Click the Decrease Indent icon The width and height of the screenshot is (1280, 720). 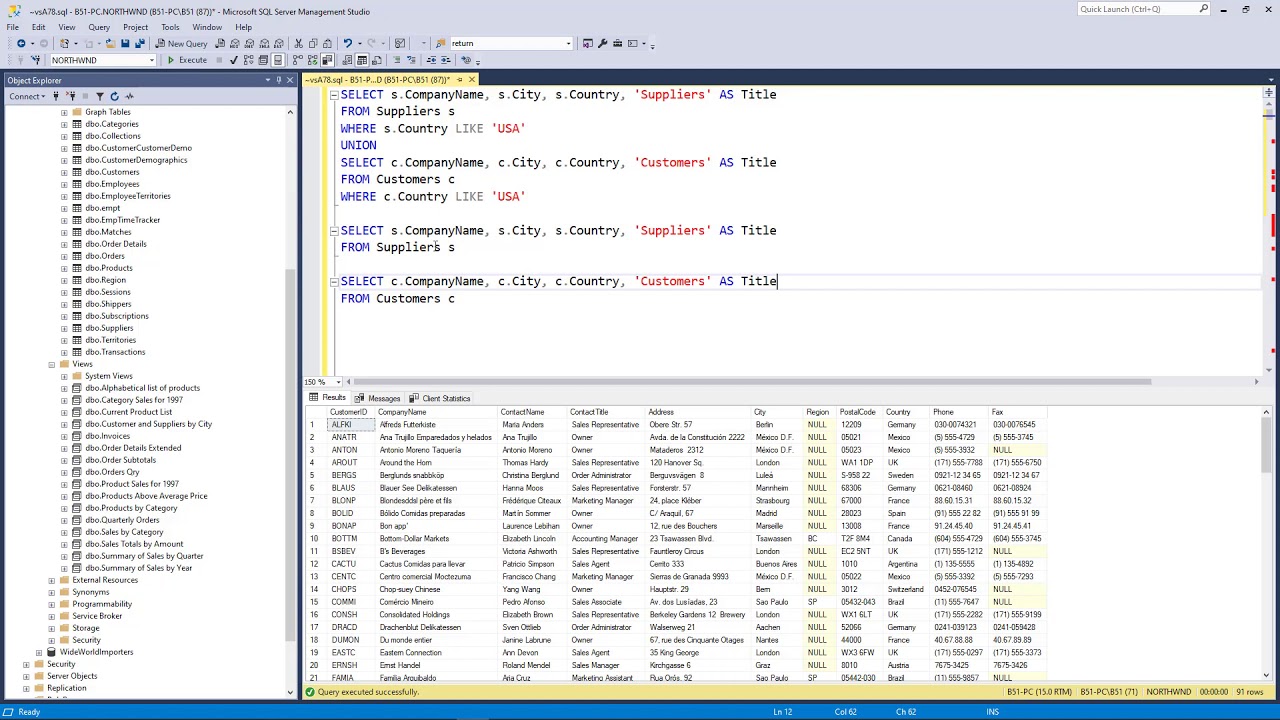point(431,60)
